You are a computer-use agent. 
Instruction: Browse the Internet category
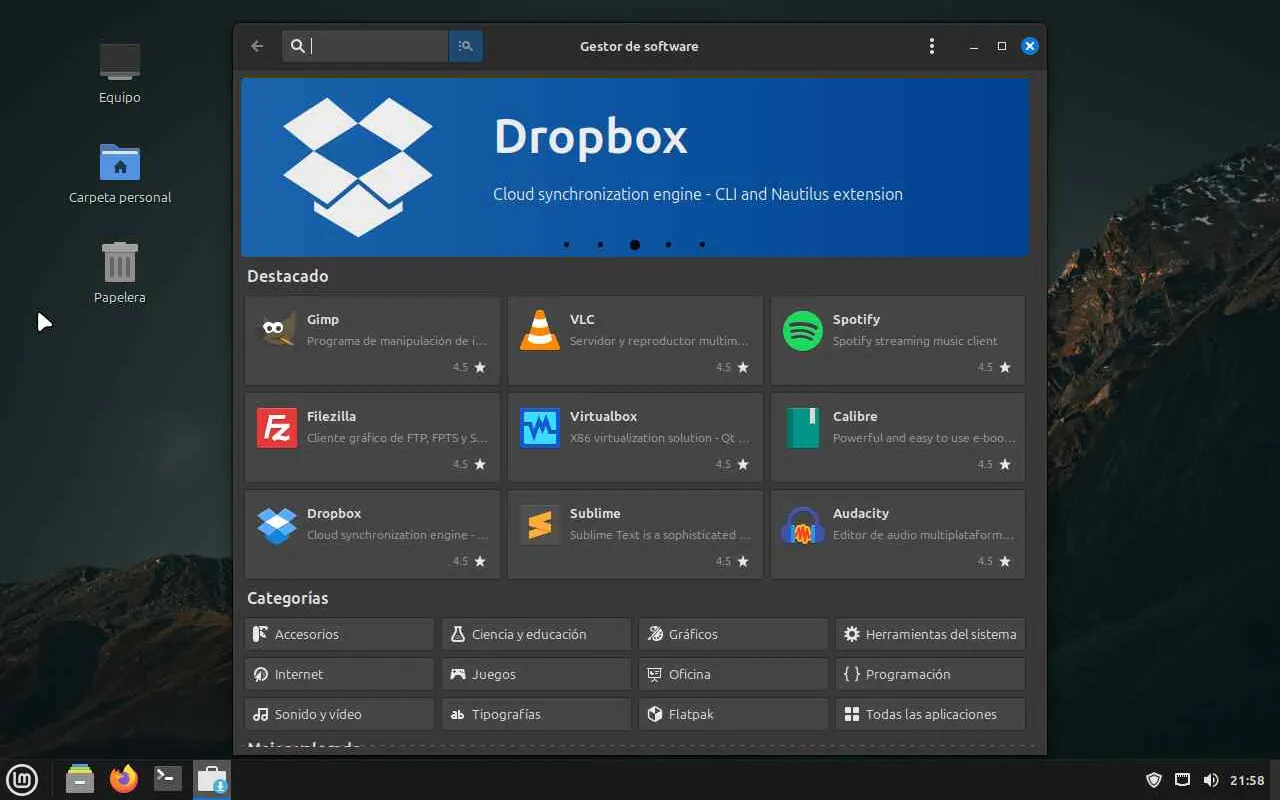(x=339, y=674)
